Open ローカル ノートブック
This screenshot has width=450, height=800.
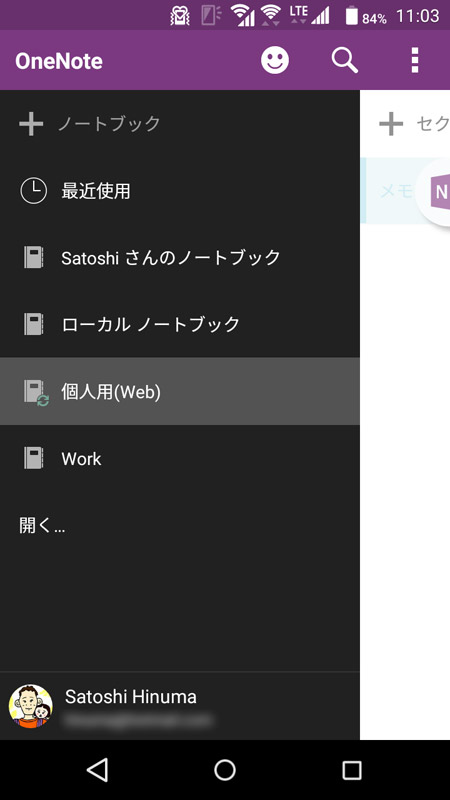(180, 324)
